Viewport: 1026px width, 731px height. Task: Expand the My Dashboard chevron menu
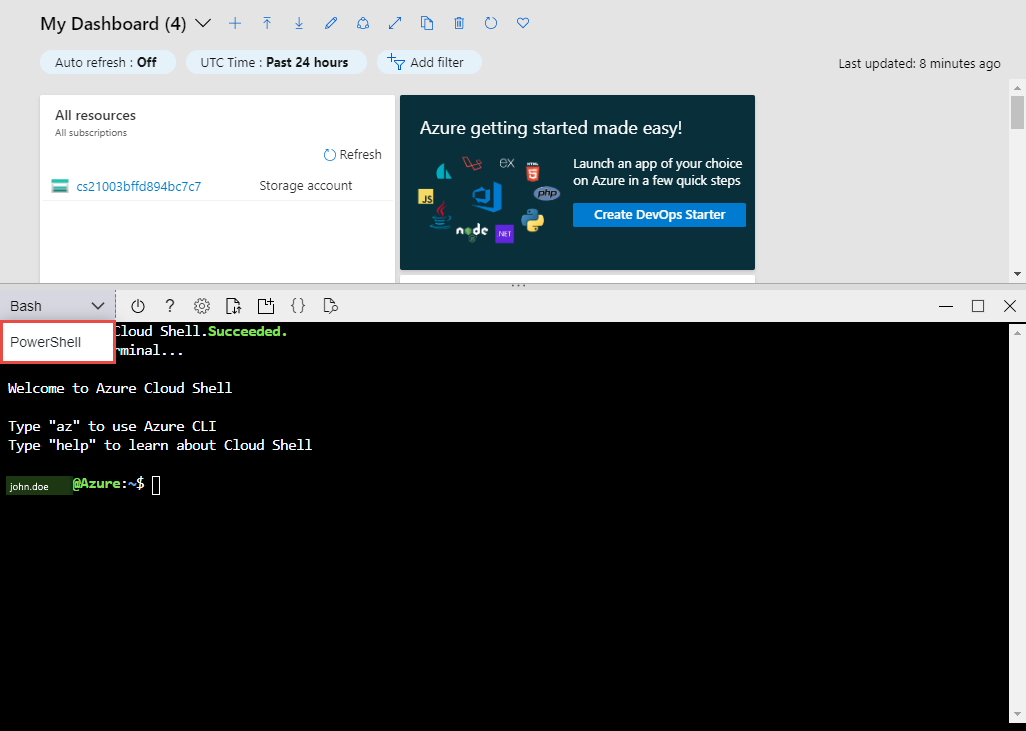click(203, 23)
